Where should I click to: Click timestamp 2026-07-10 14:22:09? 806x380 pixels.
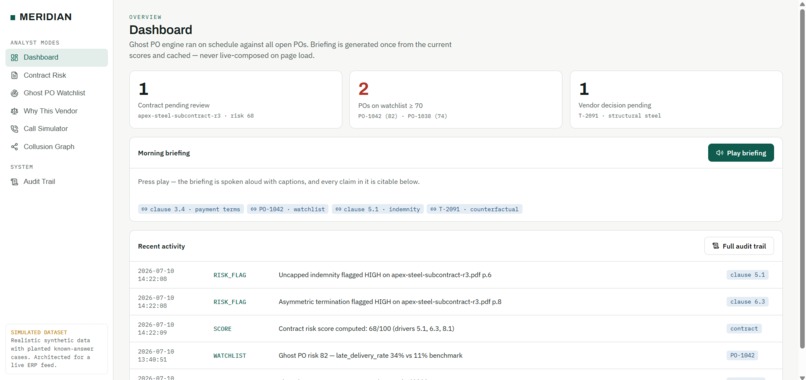[156, 329]
